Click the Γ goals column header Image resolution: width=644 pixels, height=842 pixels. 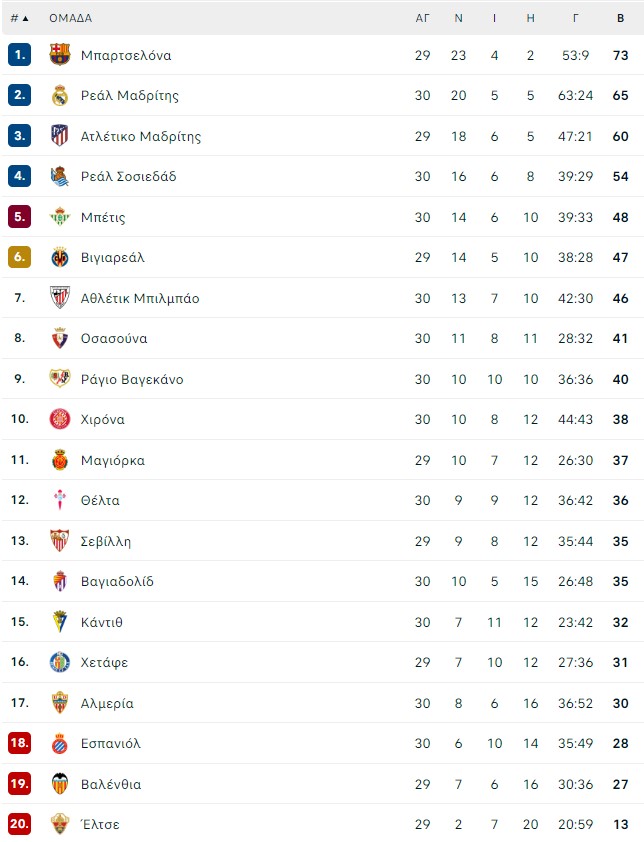coord(575,18)
